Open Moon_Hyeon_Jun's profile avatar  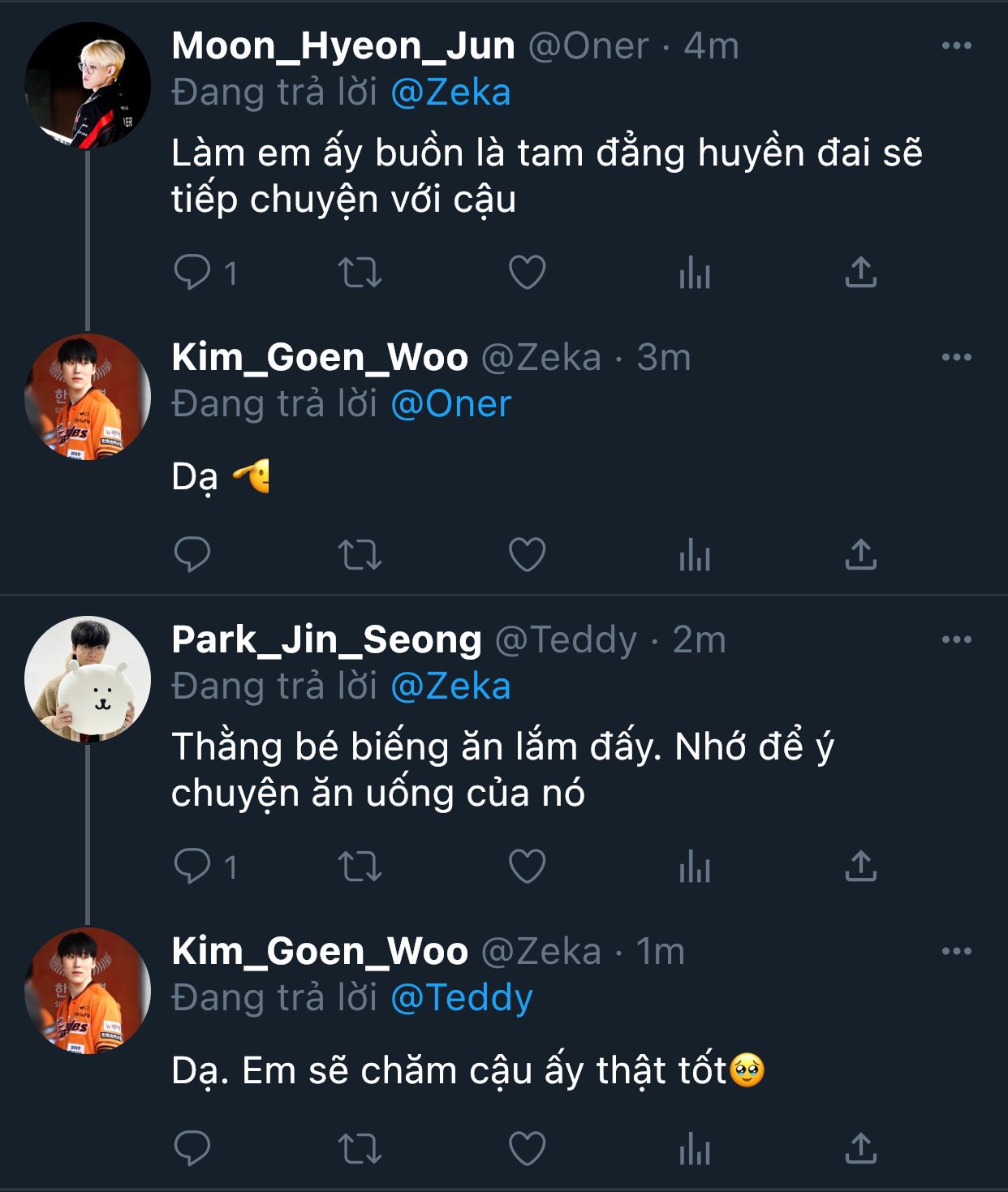[x=88, y=85]
